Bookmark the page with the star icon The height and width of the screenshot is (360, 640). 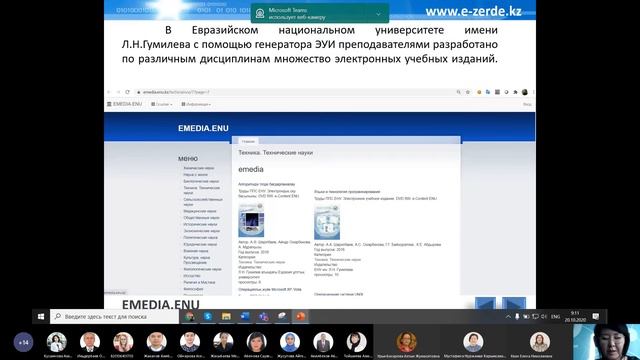pyautogui.click(x=468, y=92)
